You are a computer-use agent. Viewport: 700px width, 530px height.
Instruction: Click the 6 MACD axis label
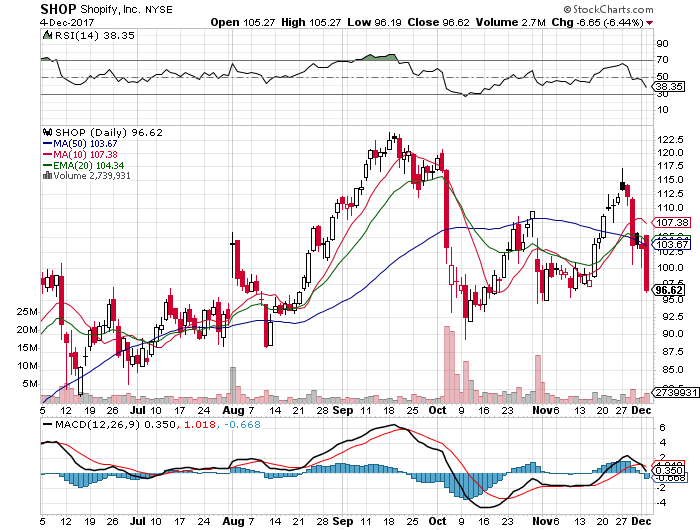(662, 428)
